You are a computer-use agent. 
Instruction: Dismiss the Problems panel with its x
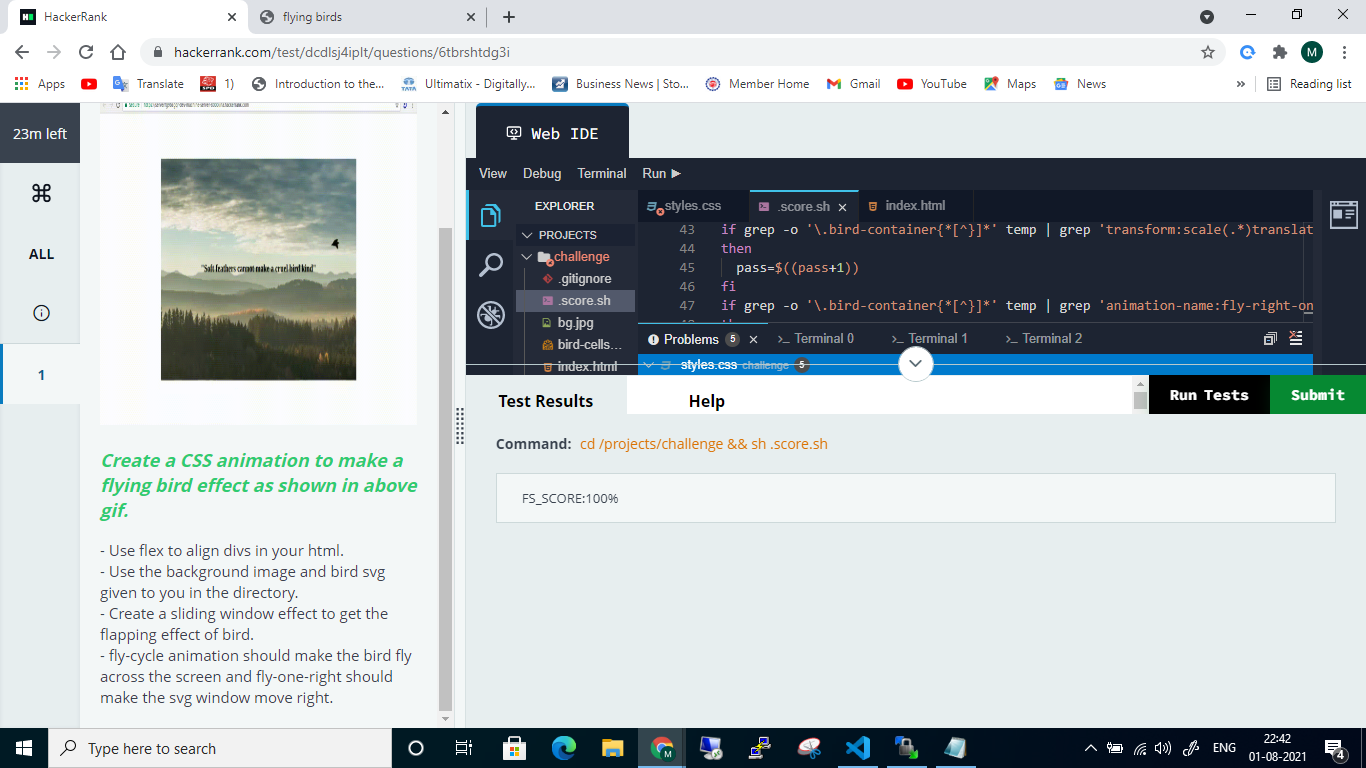pyautogui.click(x=753, y=339)
